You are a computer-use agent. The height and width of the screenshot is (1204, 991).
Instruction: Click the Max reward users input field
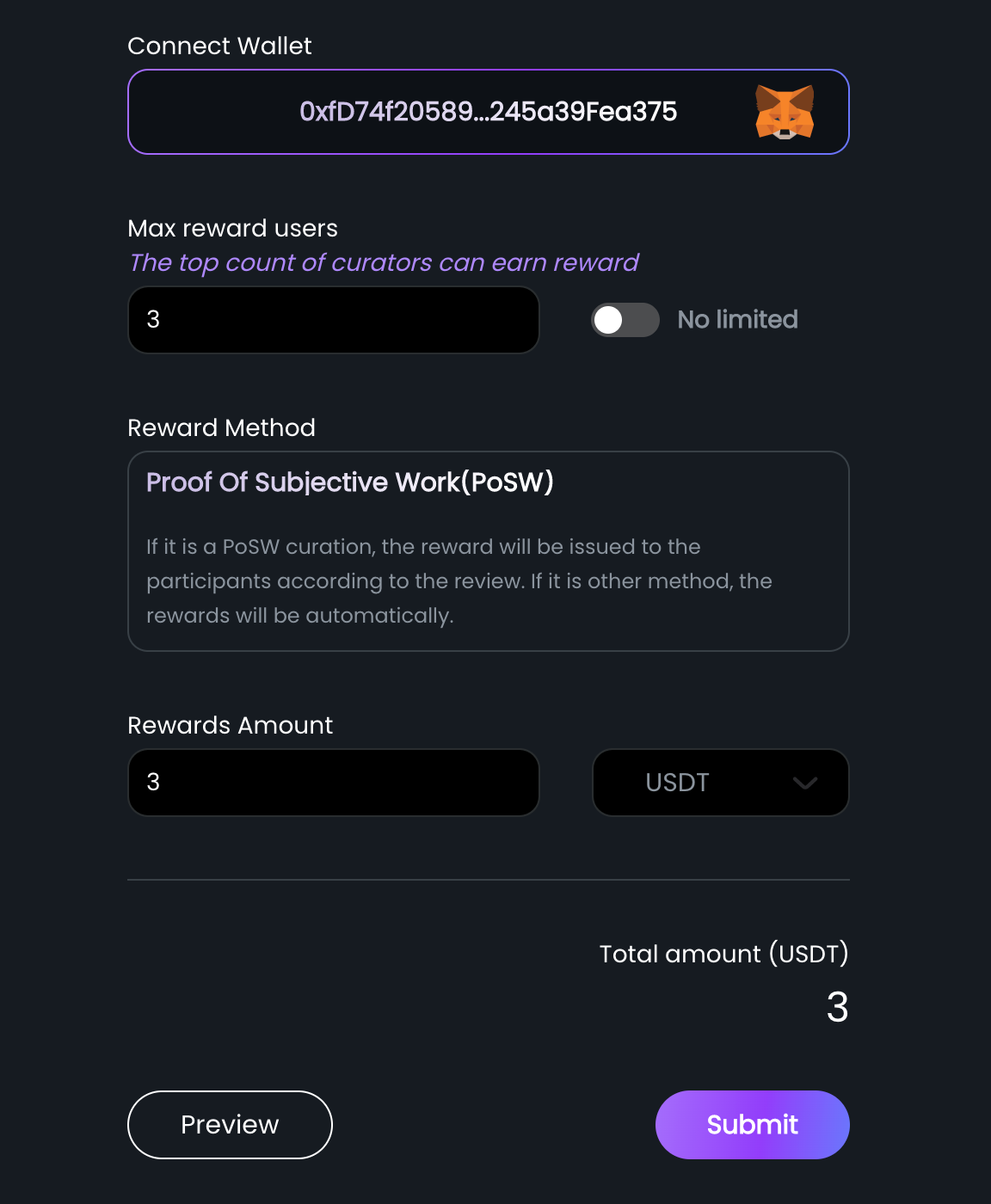tap(334, 320)
